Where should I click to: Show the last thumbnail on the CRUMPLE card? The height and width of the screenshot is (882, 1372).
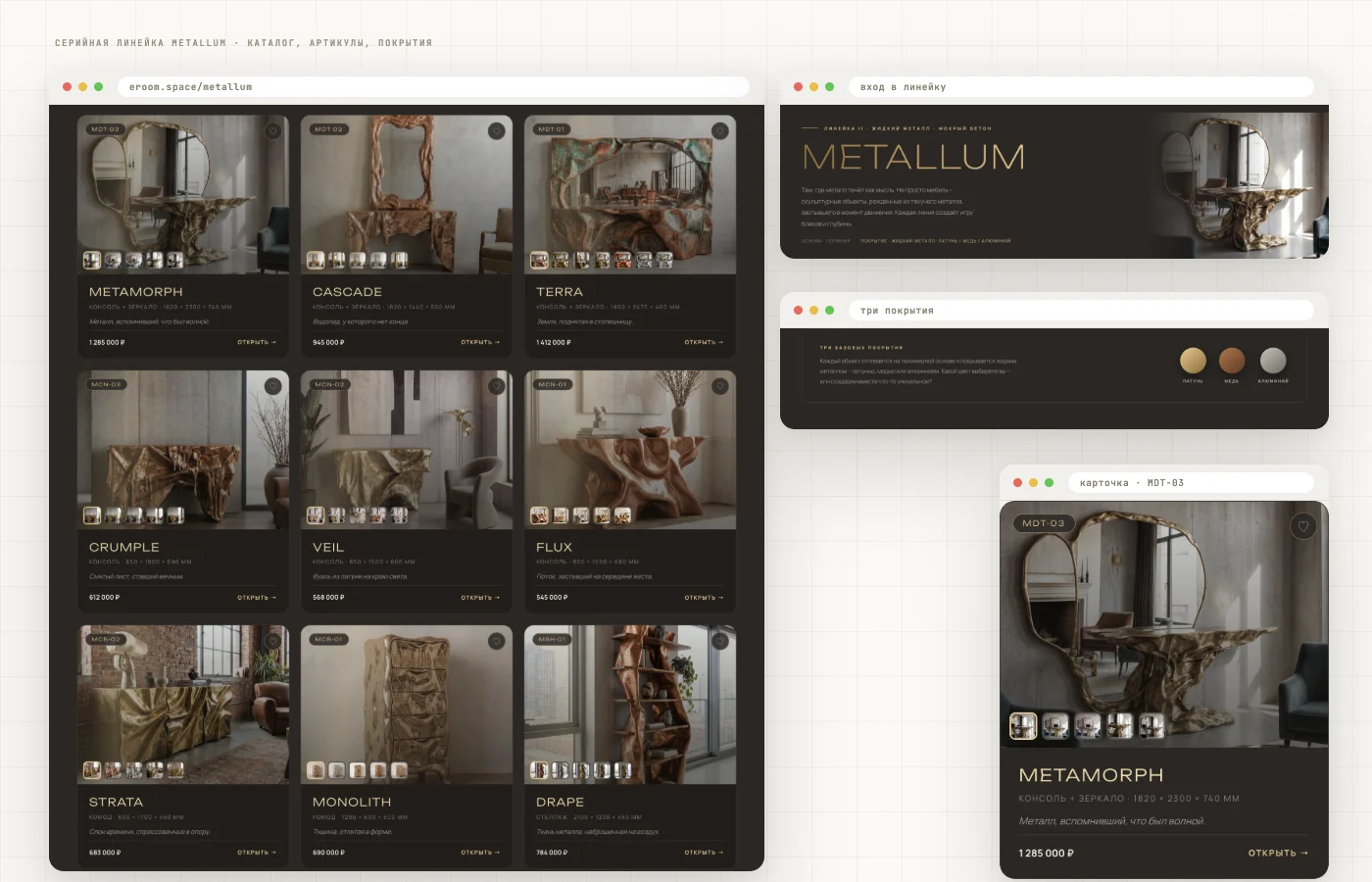pyautogui.click(x=175, y=515)
